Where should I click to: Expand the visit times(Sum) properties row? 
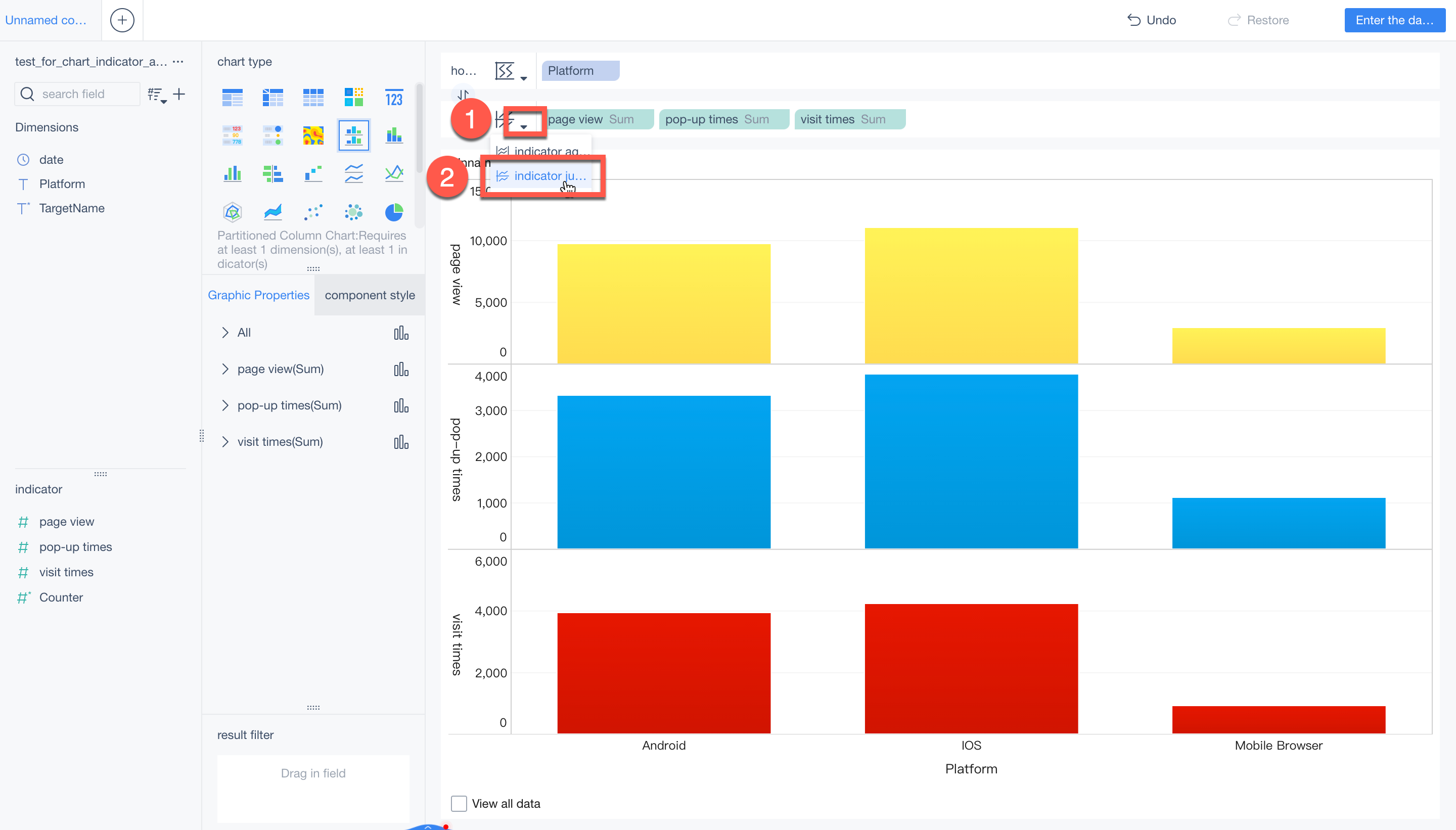click(x=224, y=442)
